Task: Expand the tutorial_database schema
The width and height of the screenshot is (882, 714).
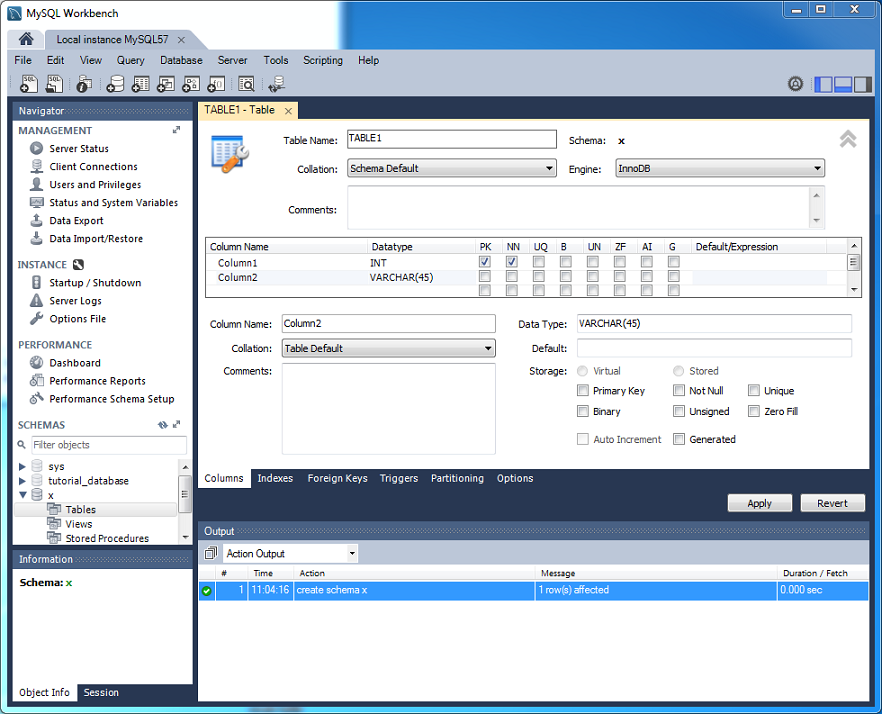Action: tap(22, 481)
